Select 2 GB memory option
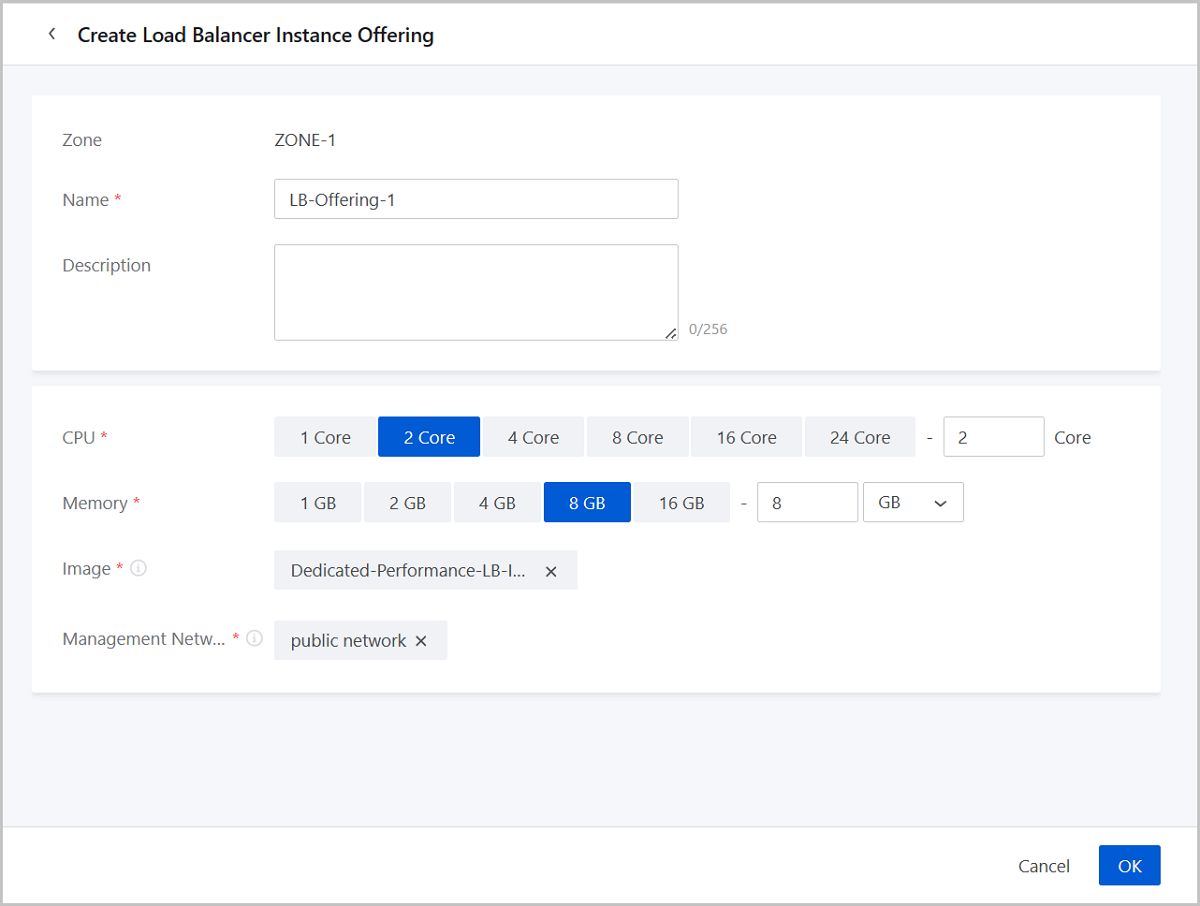Viewport: 1200px width, 906px height. (407, 503)
